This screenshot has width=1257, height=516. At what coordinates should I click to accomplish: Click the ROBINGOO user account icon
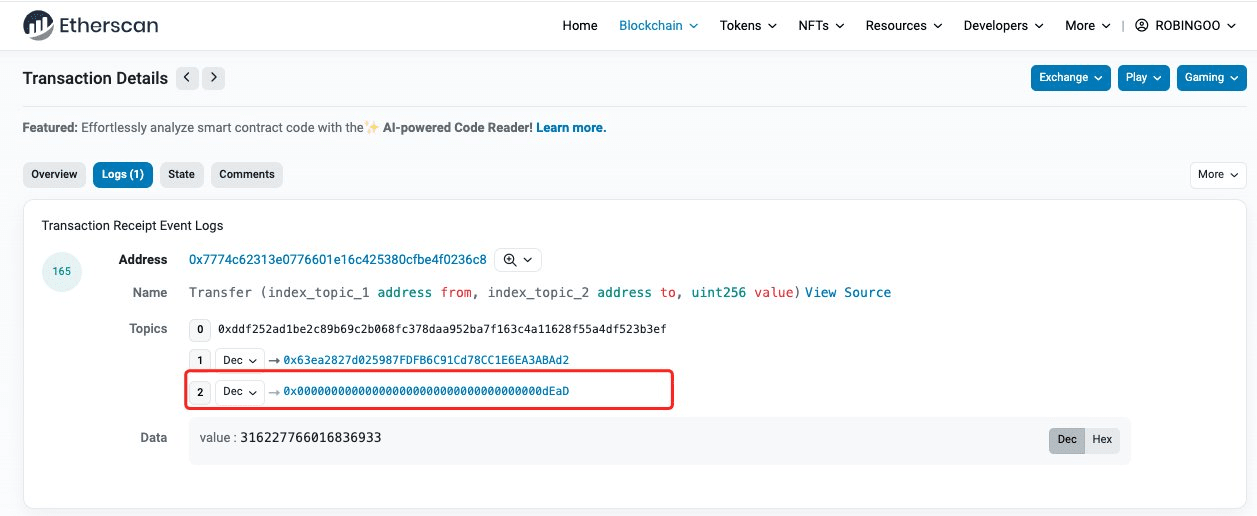(x=1141, y=26)
